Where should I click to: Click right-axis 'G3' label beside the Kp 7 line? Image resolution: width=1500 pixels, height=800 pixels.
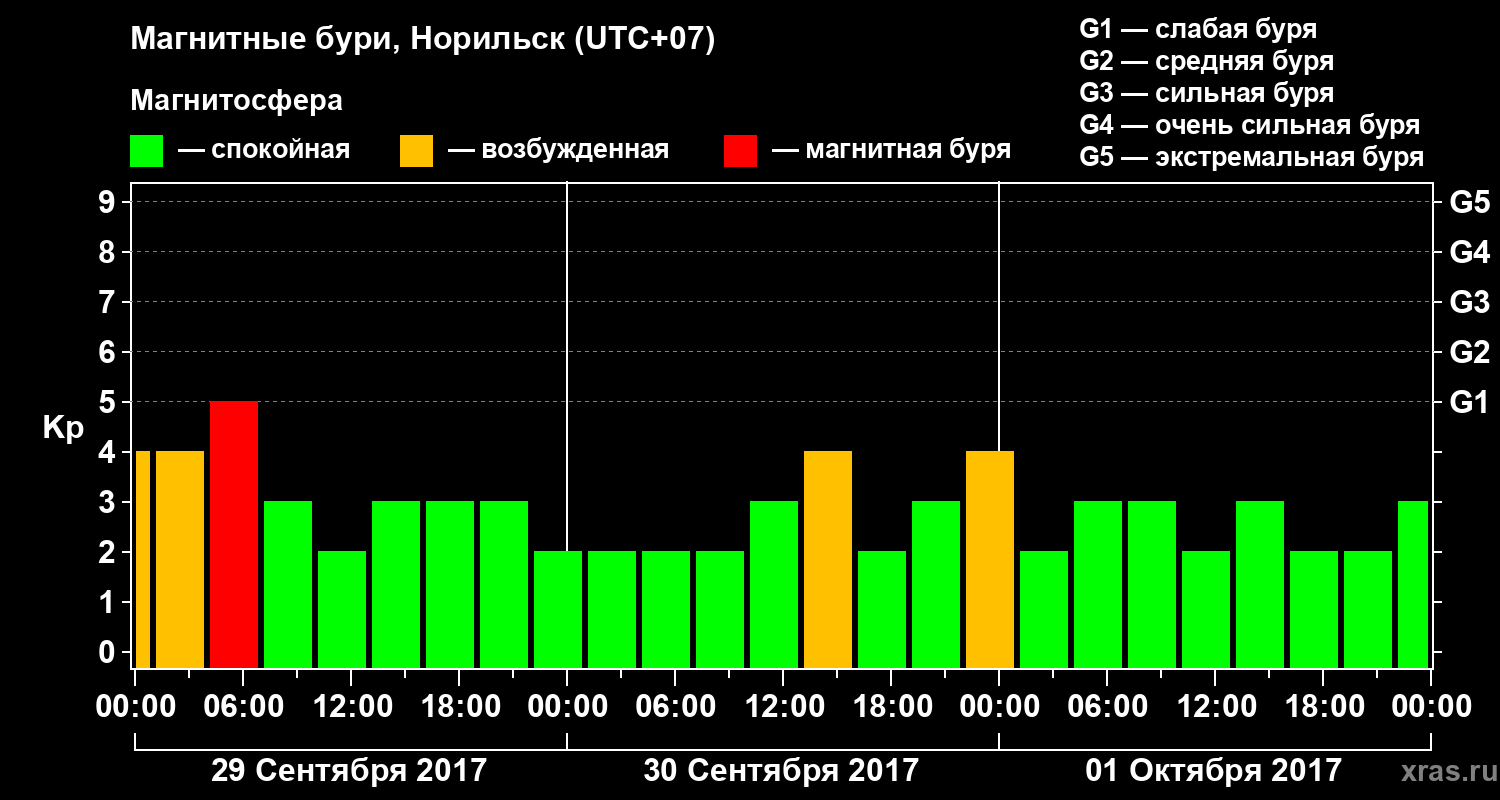click(x=1469, y=302)
